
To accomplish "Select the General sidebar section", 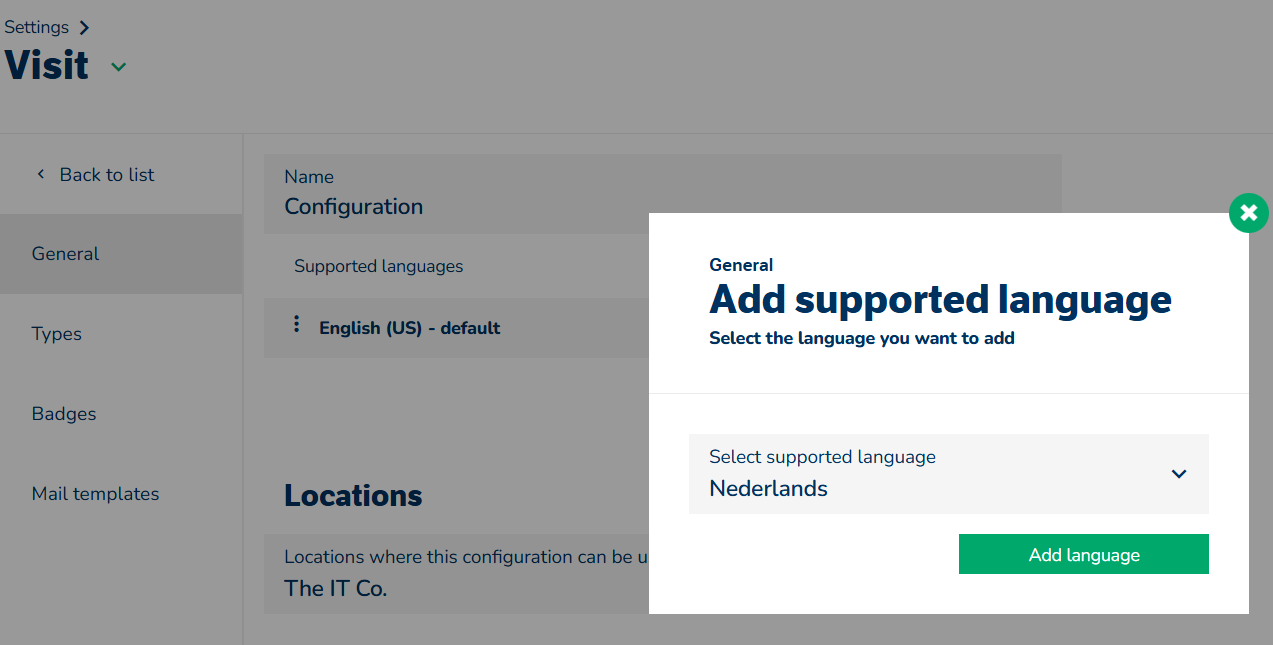I will (x=66, y=254).
